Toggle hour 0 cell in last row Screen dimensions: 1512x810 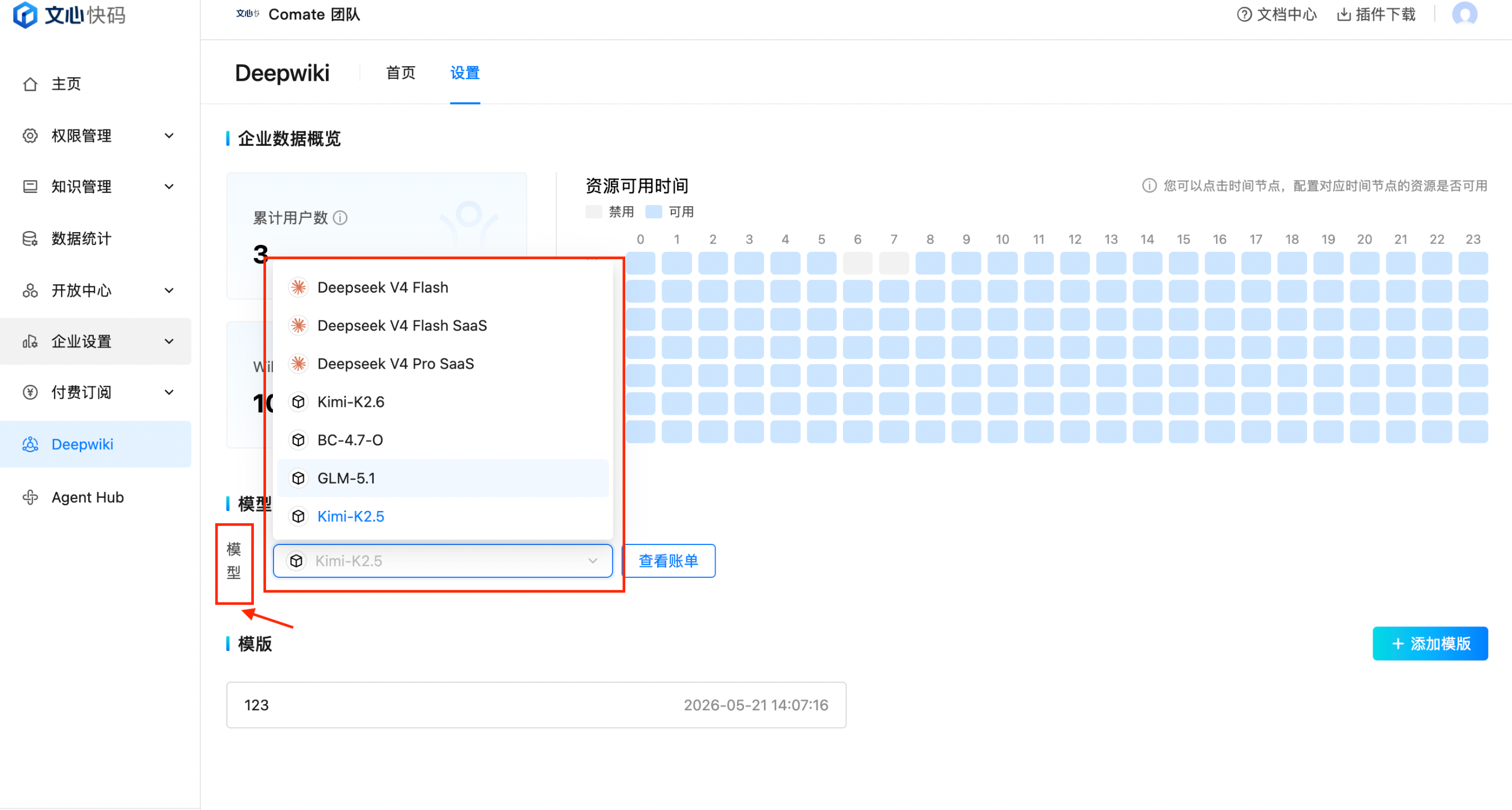pos(640,432)
